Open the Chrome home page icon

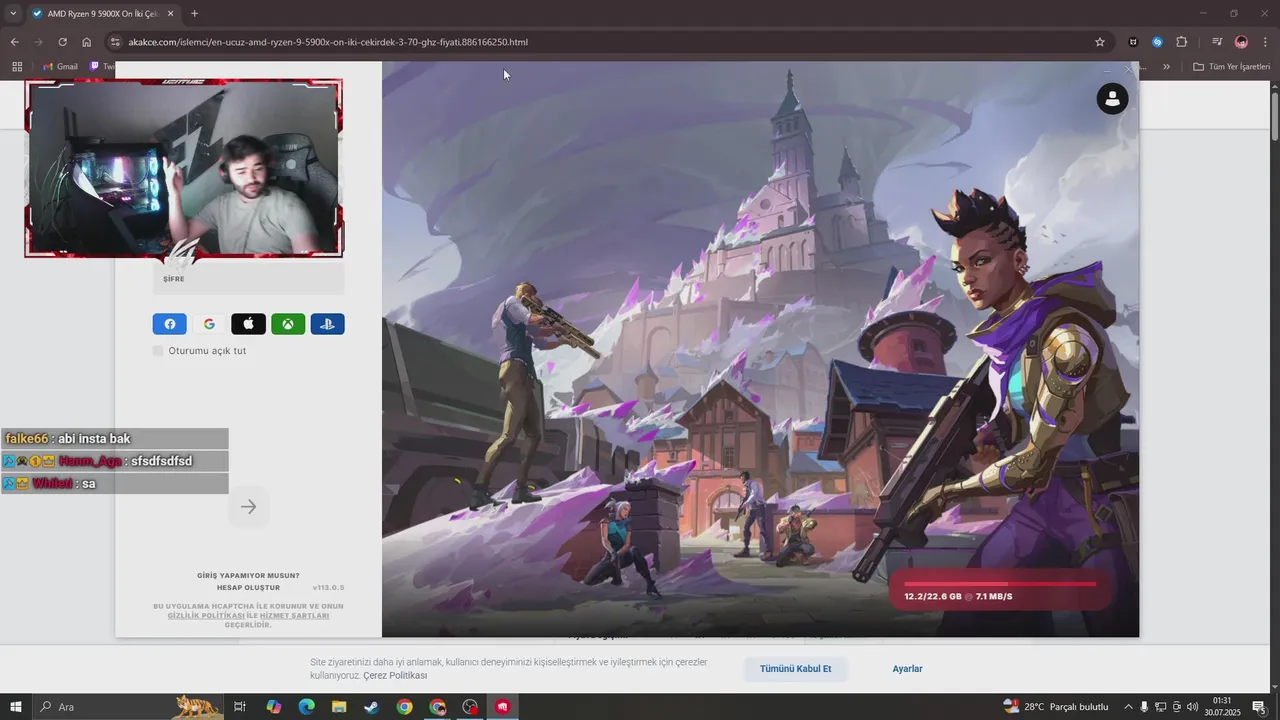[87, 42]
